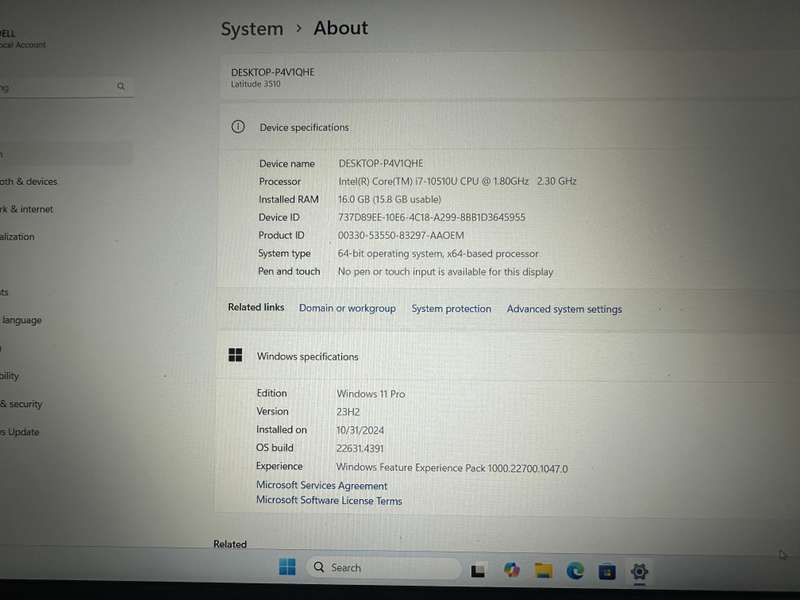Collapse the Windows specifications section header

pyautogui.click(x=509, y=356)
